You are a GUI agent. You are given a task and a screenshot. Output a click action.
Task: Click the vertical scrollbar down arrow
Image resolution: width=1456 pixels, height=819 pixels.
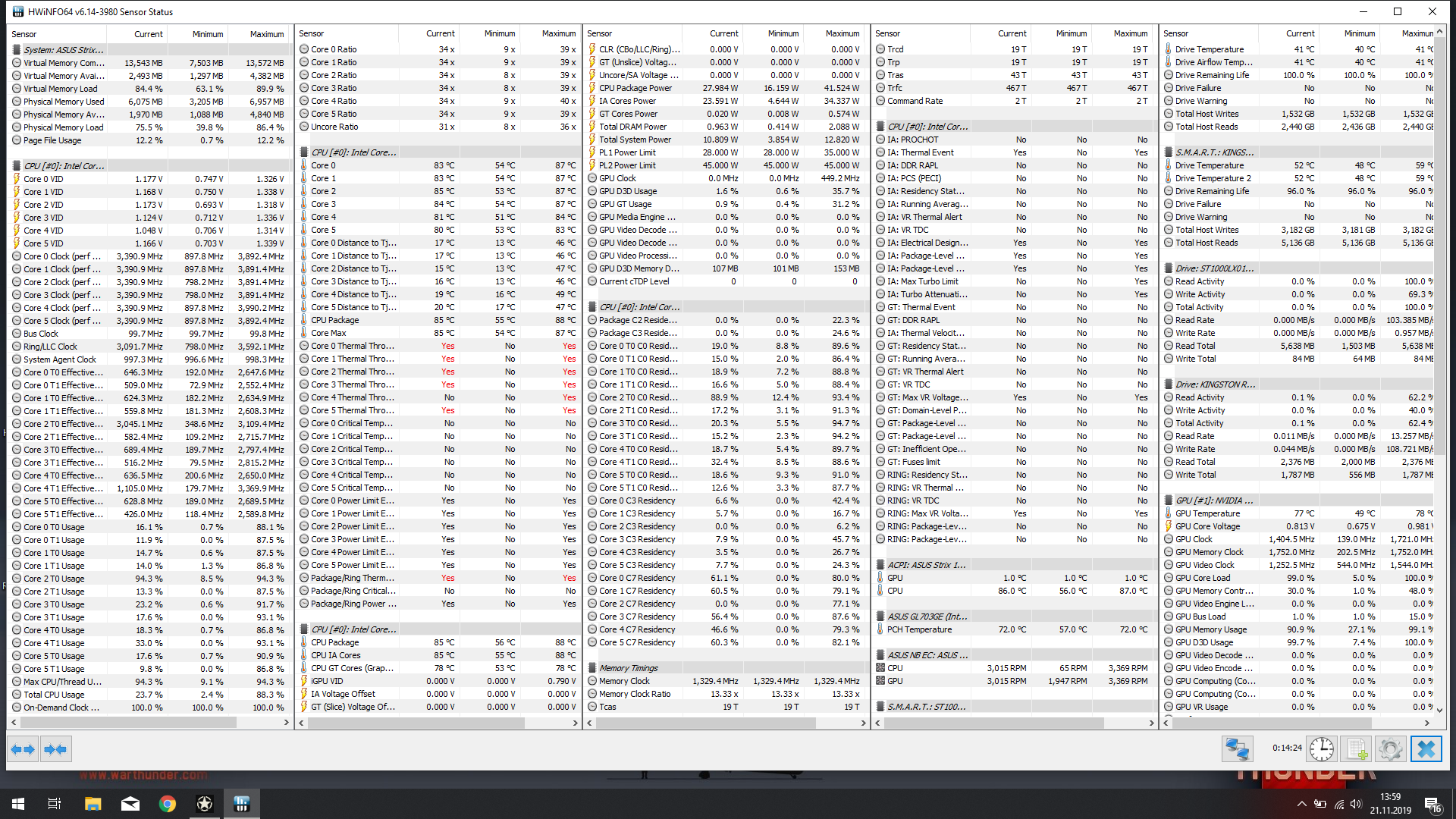(1439, 711)
